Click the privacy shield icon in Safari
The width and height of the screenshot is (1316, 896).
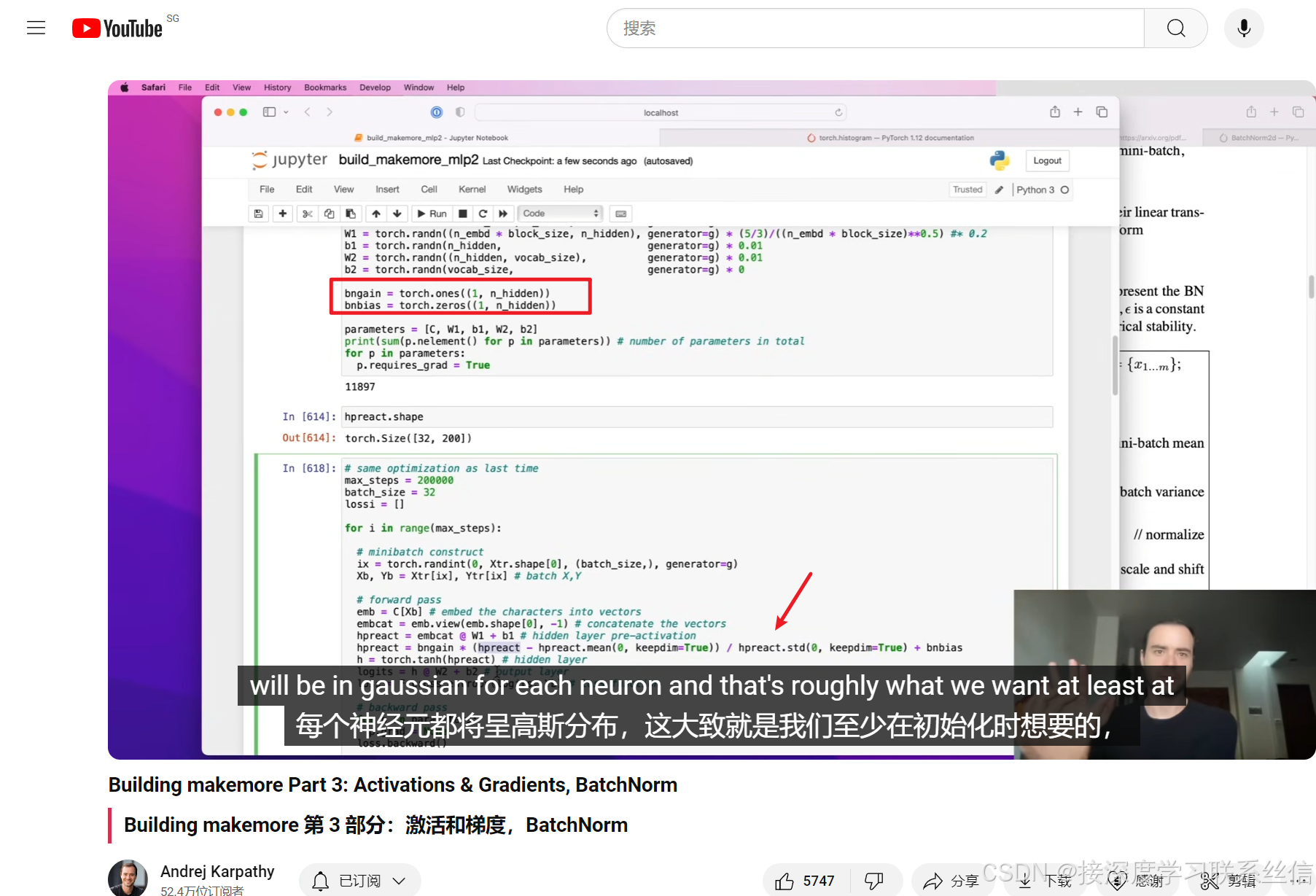coord(460,112)
